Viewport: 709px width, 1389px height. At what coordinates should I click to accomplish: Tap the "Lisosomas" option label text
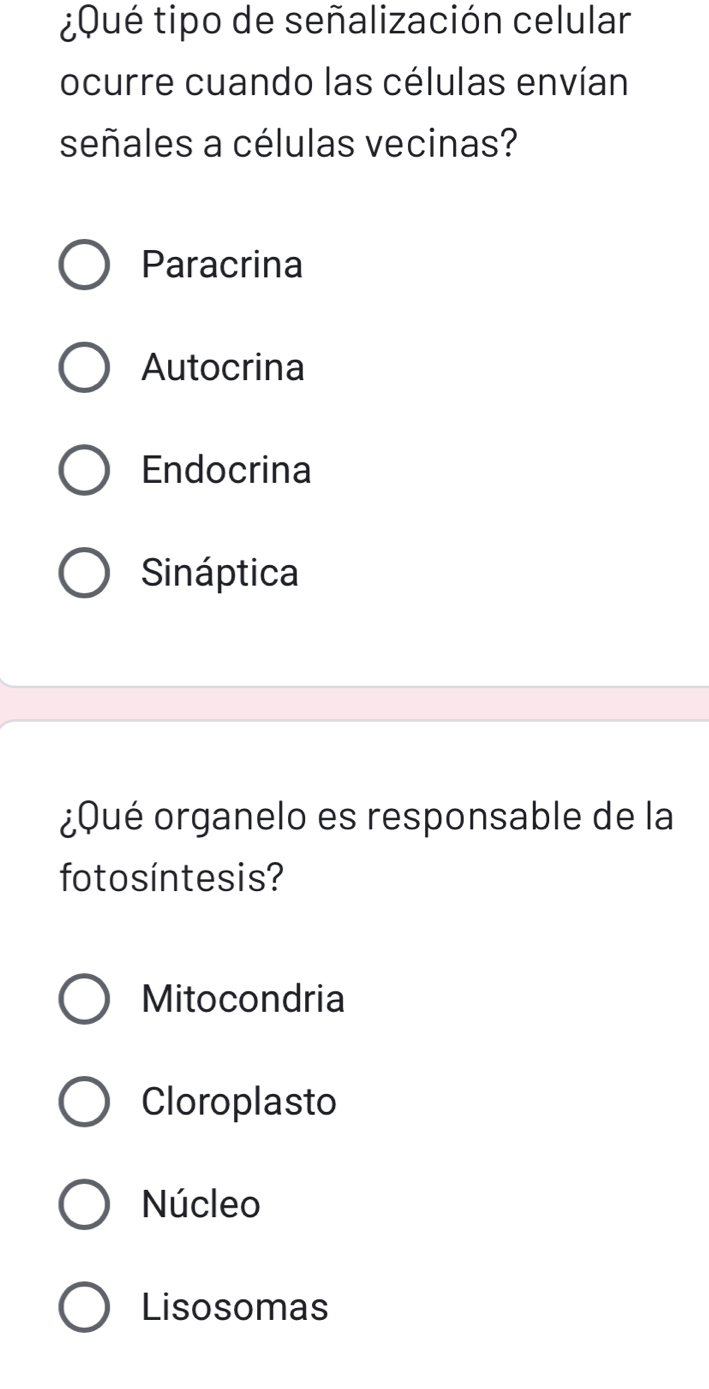coord(235,1307)
